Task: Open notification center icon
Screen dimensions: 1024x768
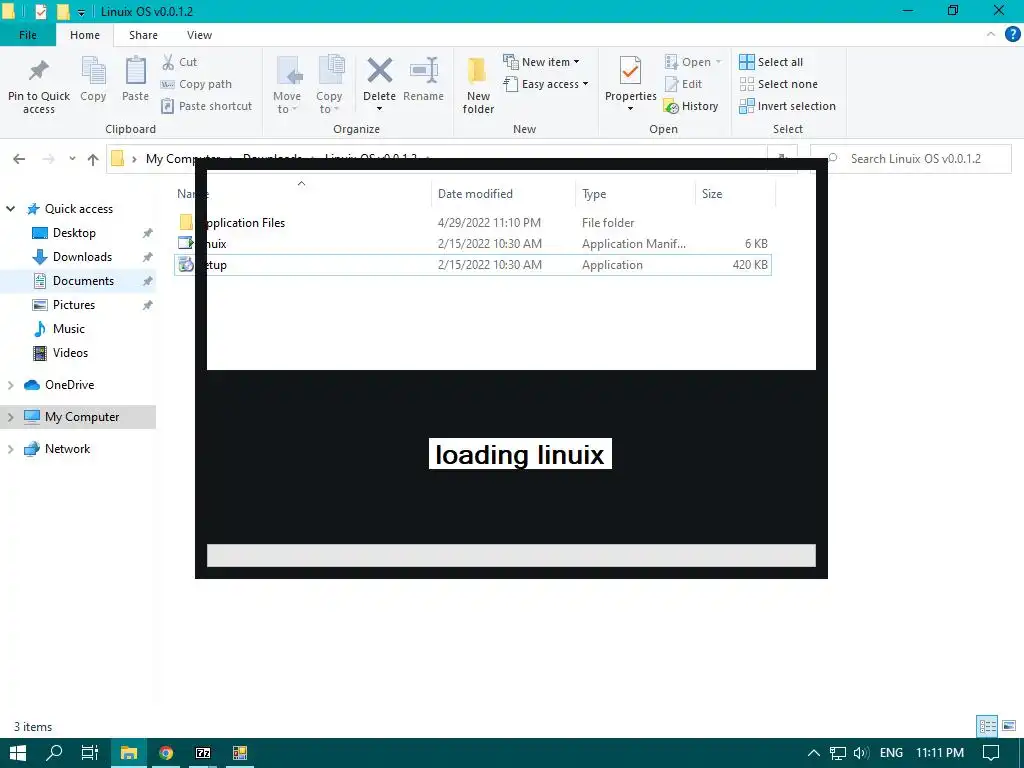Action: pyautogui.click(x=991, y=753)
